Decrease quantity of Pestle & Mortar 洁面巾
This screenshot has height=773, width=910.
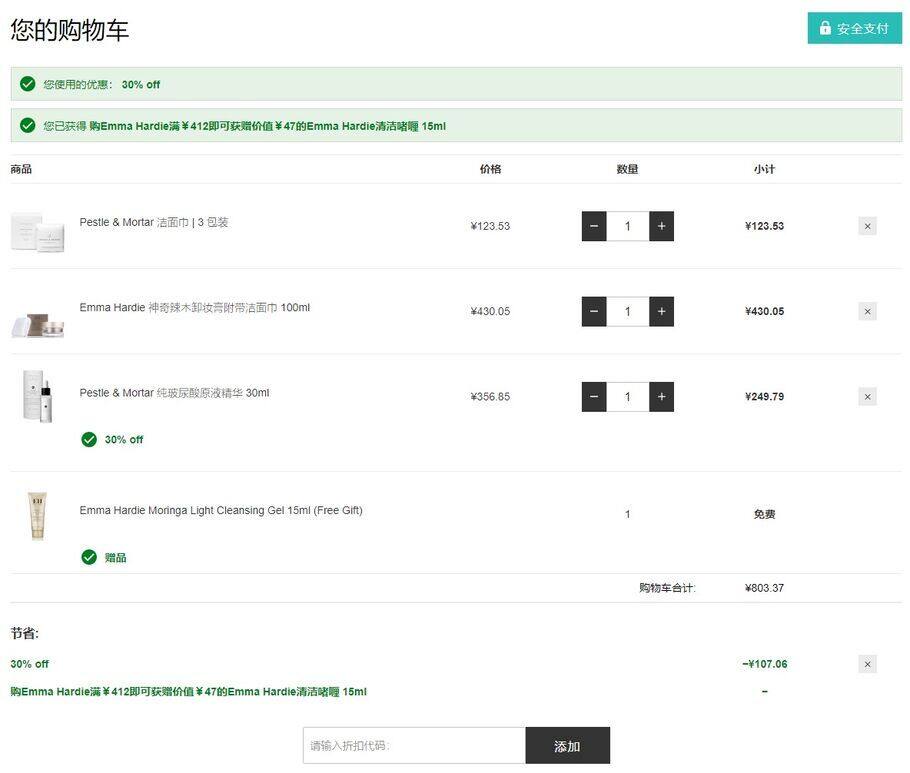click(x=594, y=226)
